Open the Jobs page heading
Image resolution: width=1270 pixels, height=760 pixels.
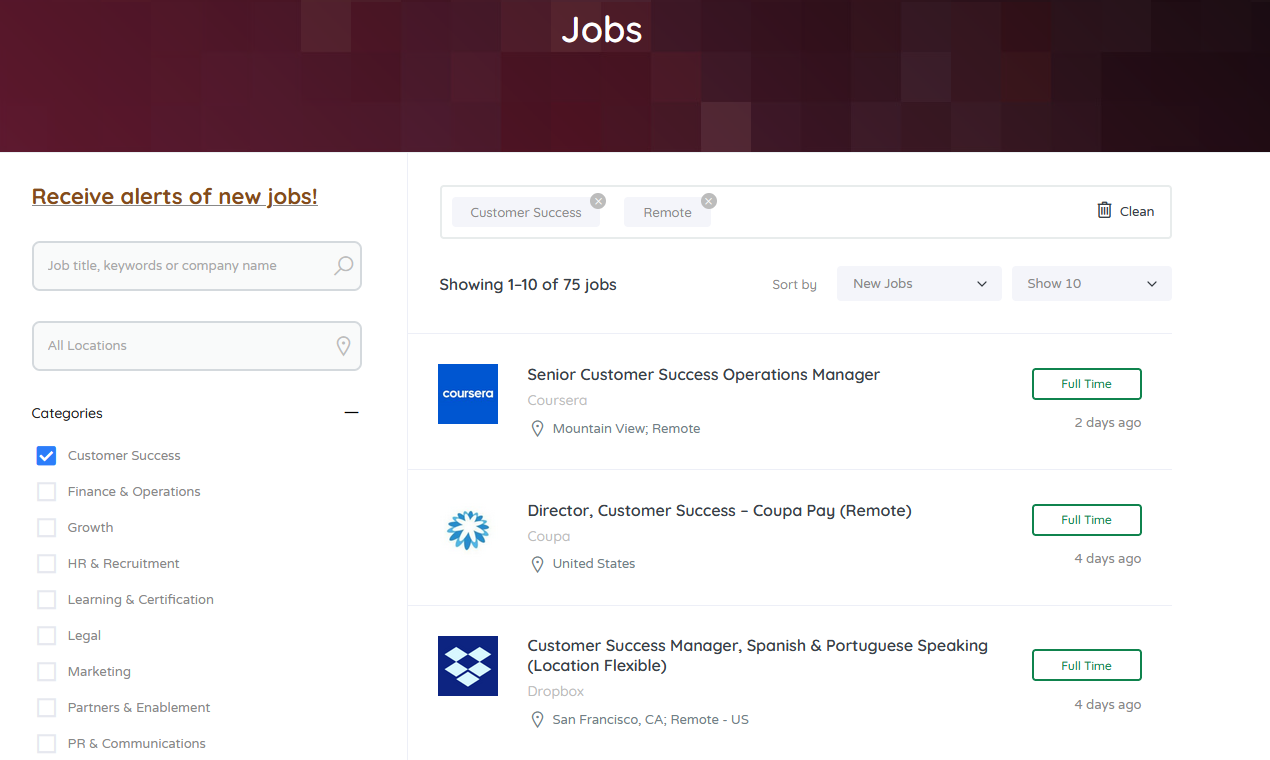601,30
